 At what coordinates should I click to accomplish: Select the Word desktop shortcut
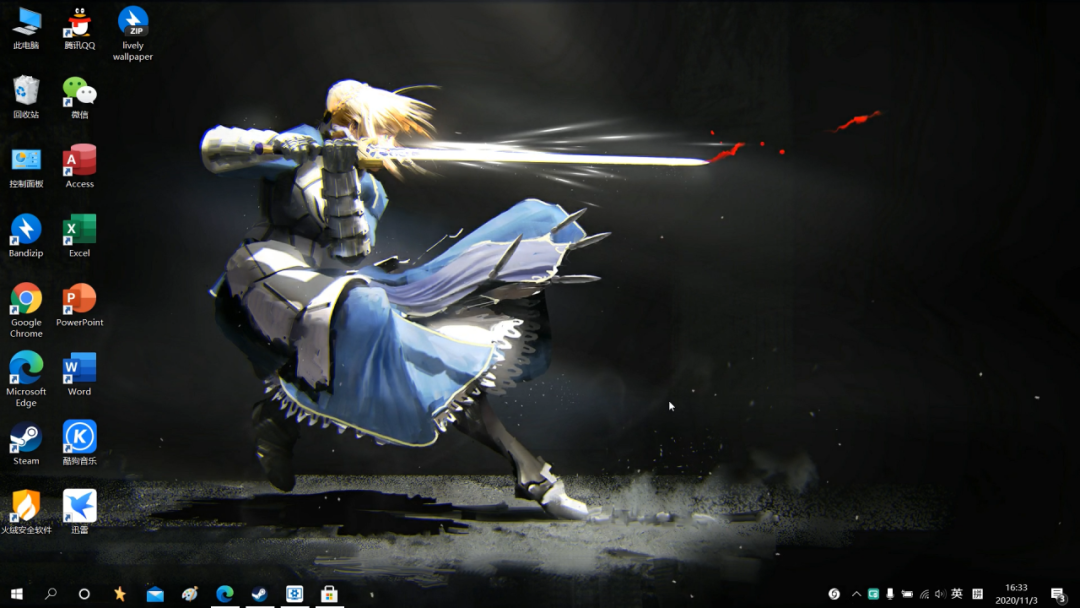[79, 374]
